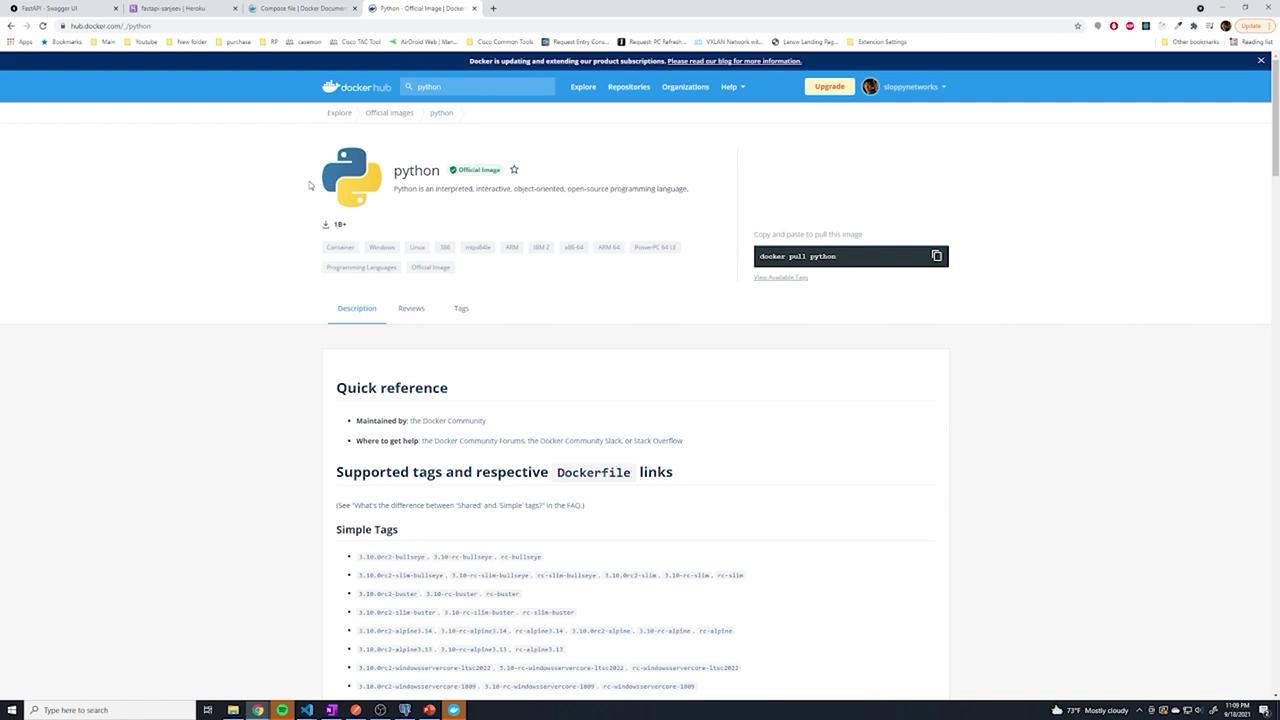Switch to Chrome on the taskbar
1280x720 pixels.
pyautogui.click(x=257, y=710)
